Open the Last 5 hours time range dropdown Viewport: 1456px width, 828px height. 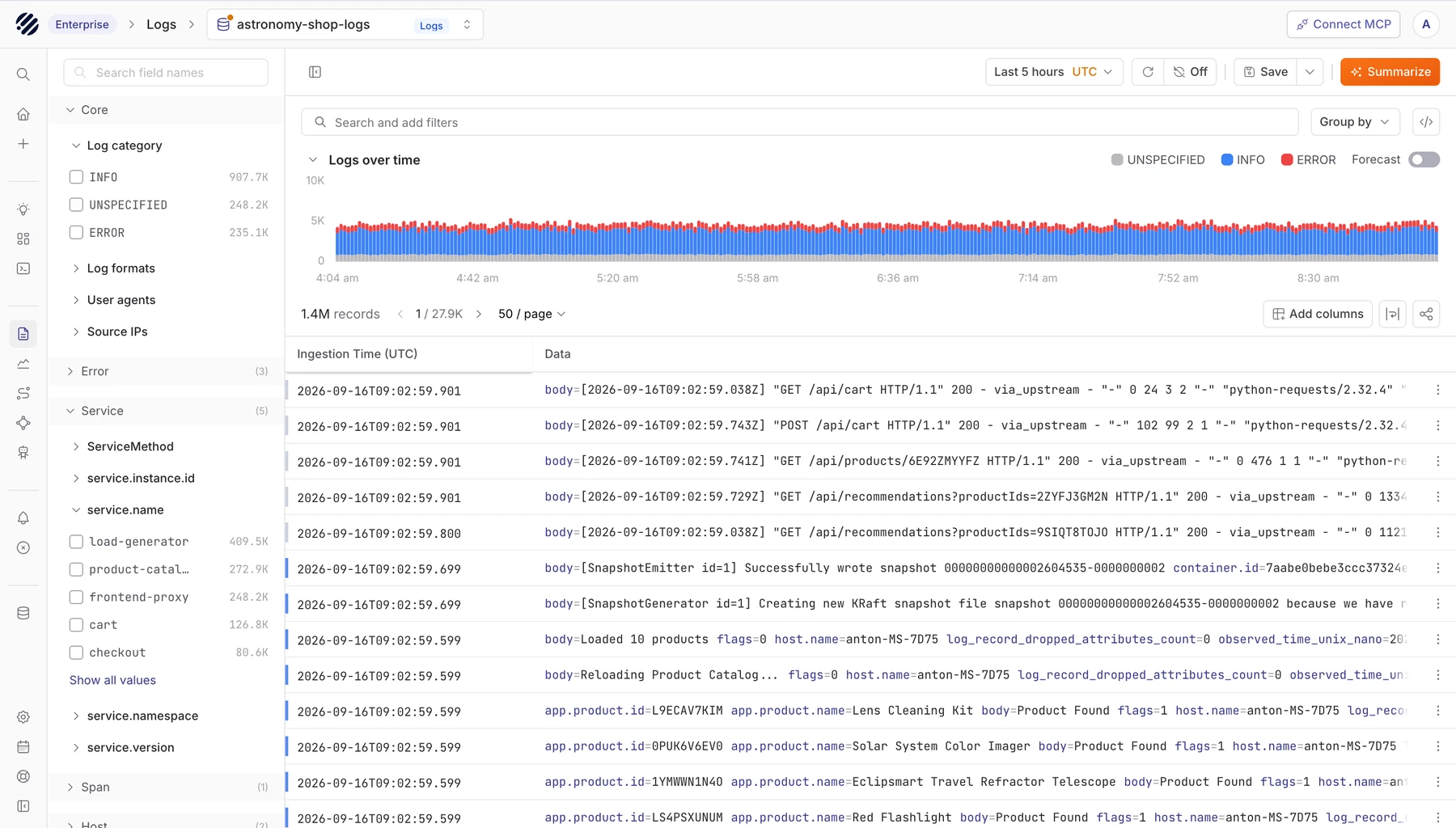[1054, 72]
